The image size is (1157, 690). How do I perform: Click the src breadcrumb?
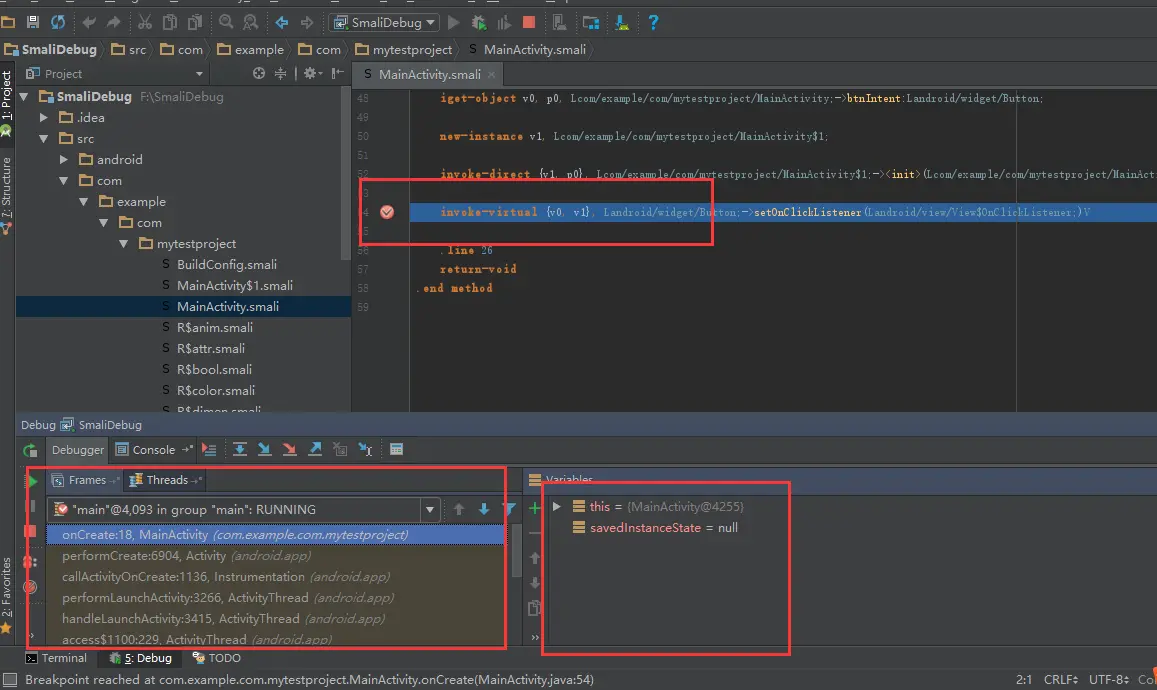click(x=128, y=49)
